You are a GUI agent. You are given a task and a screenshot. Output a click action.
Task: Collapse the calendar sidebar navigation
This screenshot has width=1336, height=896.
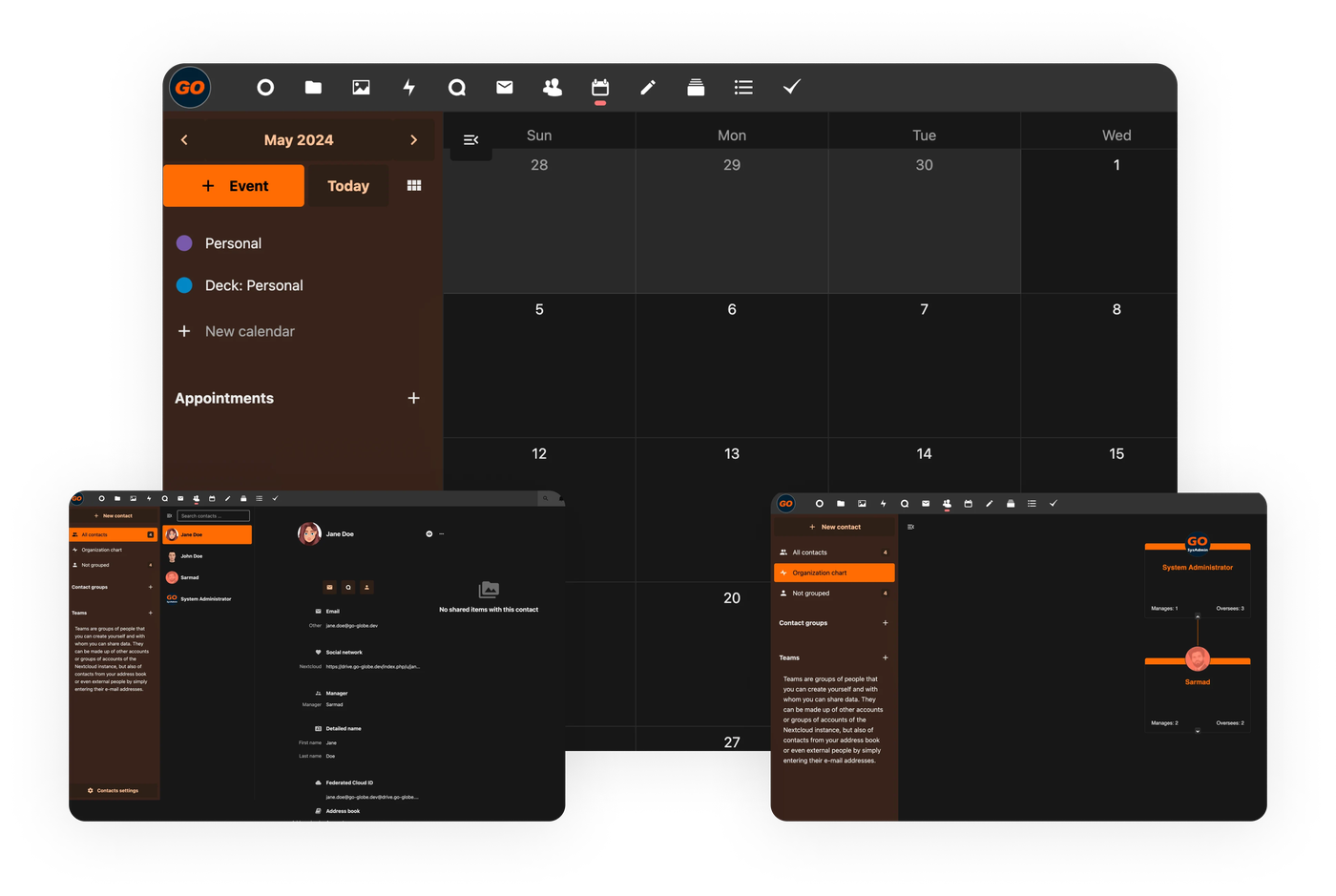click(470, 140)
